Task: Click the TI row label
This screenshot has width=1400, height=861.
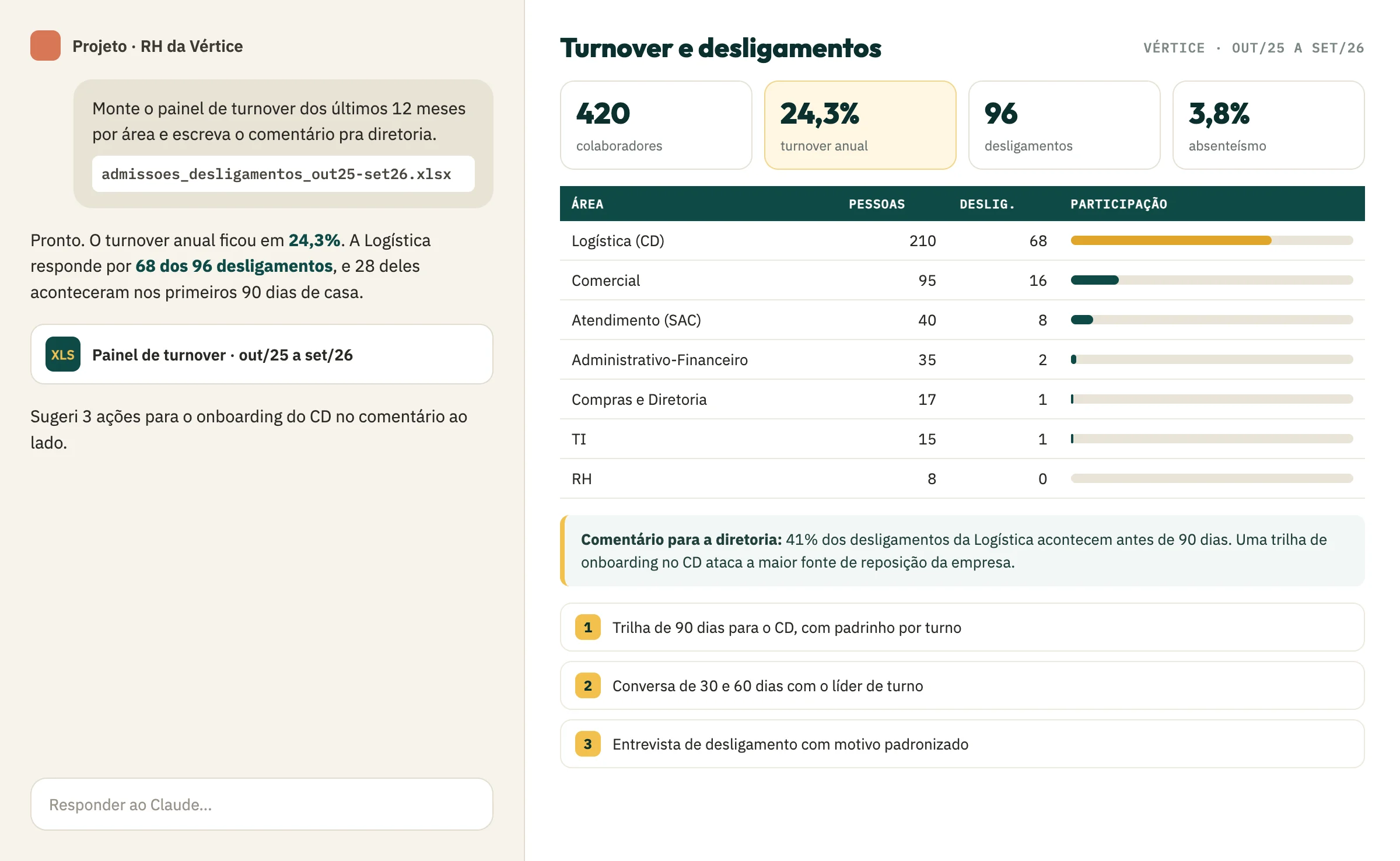Action: click(x=579, y=439)
